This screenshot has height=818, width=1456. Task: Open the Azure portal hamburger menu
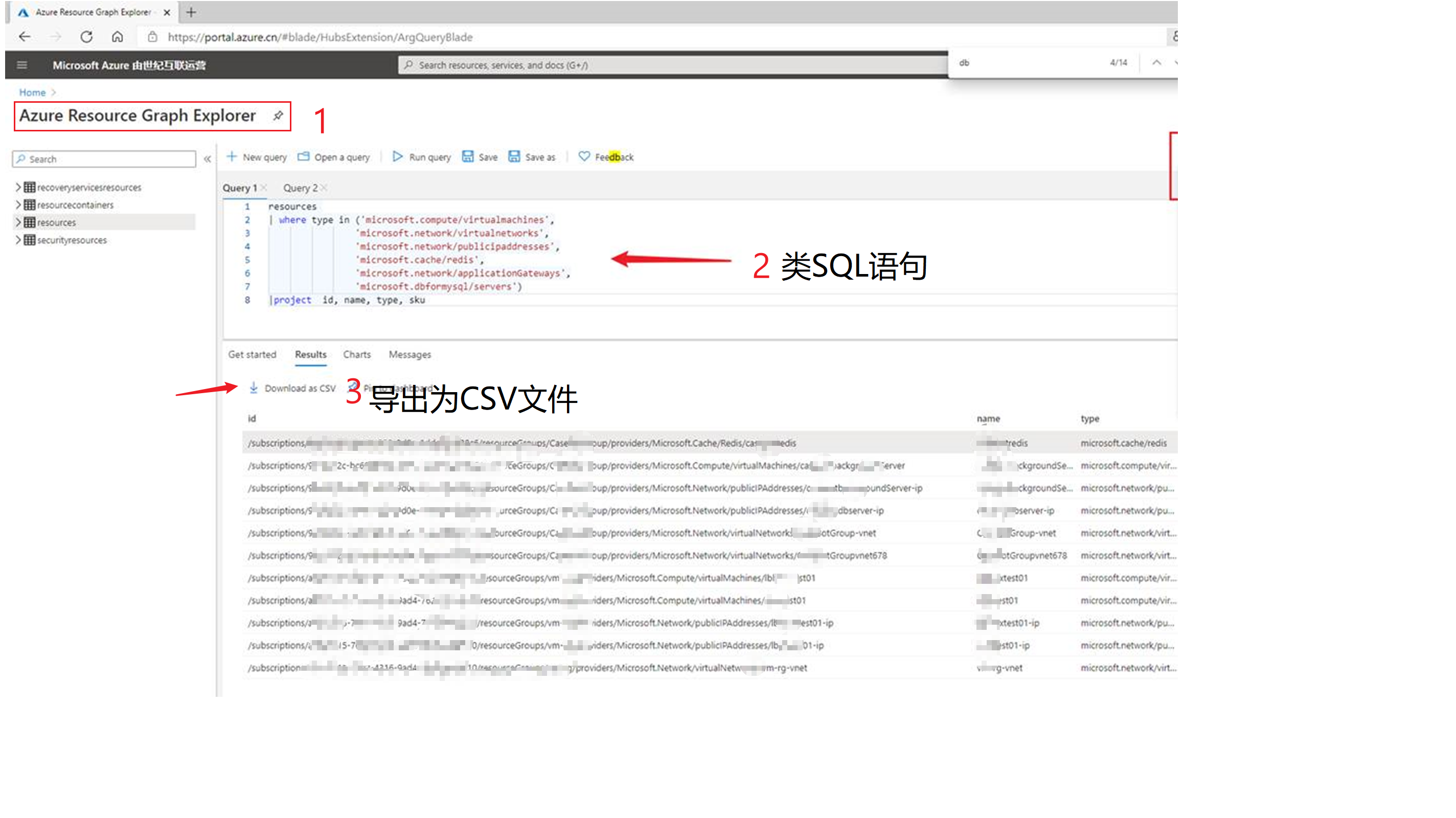pyautogui.click(x=22, y=65)
